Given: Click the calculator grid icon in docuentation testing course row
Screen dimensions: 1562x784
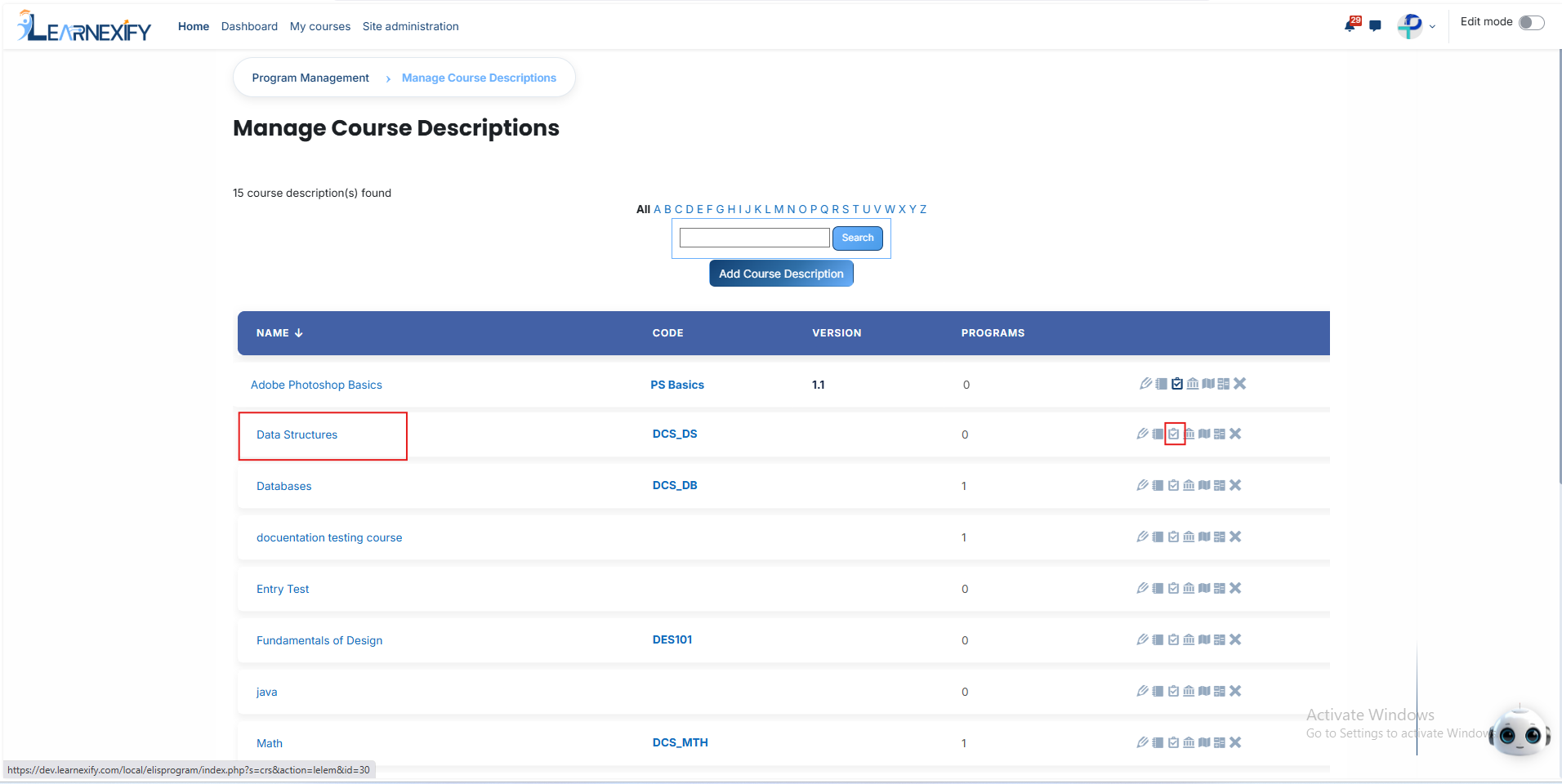Looking at the screenshot, I should coord(1220,537).
